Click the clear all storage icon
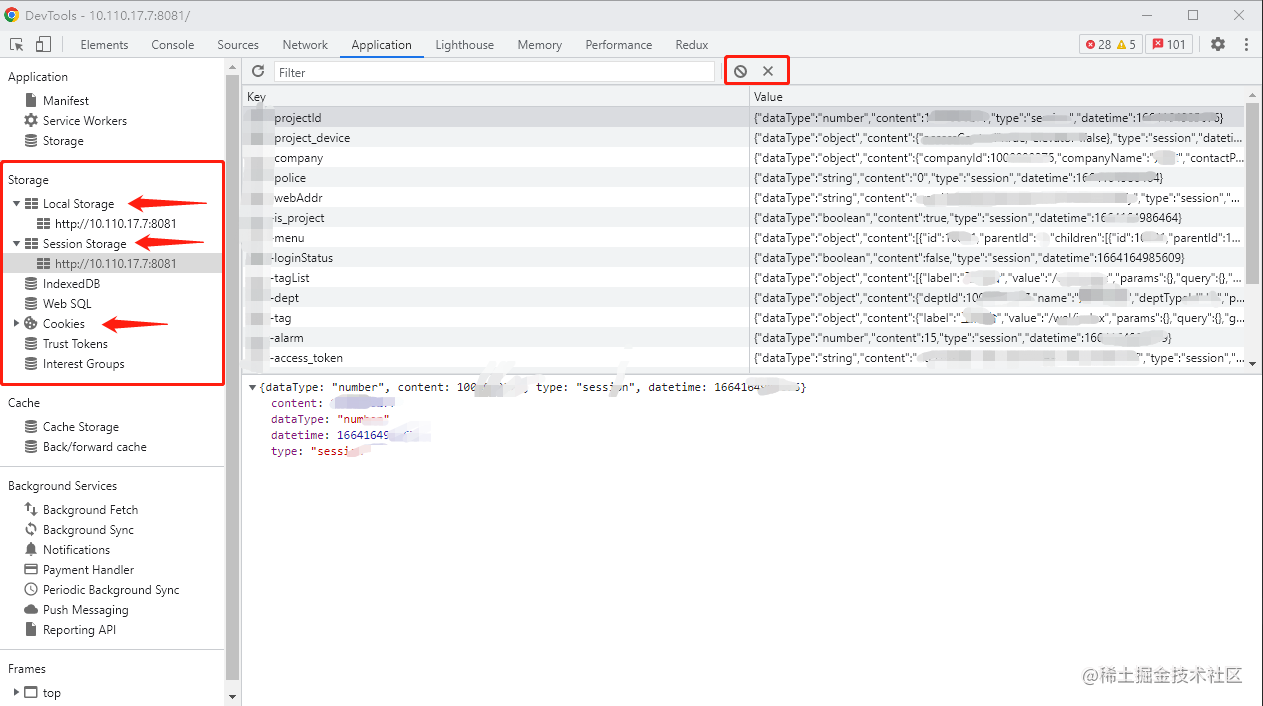The height and width of the screenshot is (706, 1263). [x=740, y=71]
